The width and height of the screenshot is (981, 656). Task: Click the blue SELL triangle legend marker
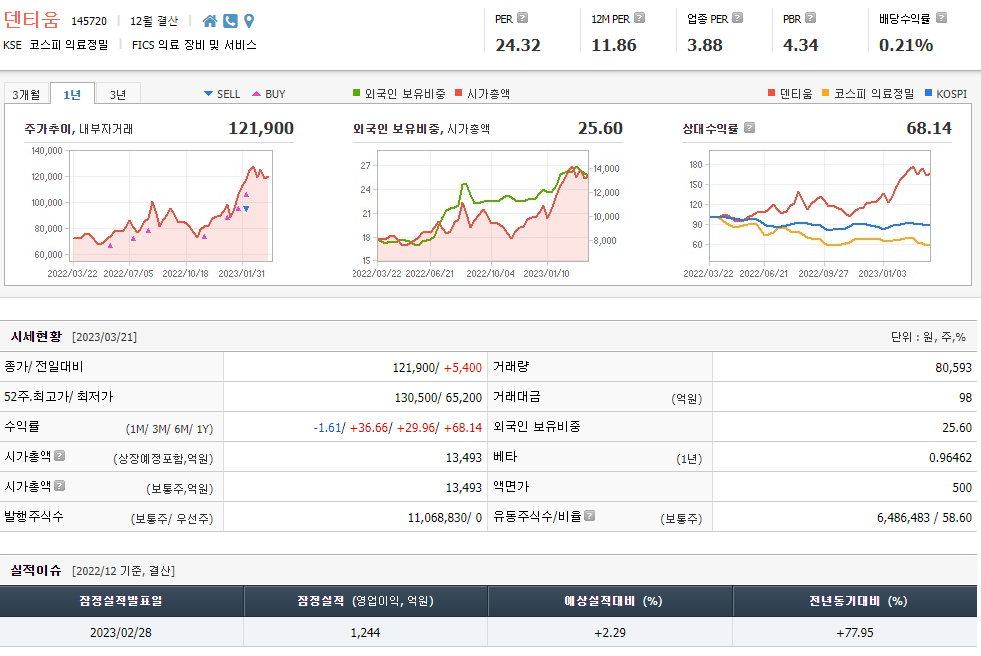(208, 94)
